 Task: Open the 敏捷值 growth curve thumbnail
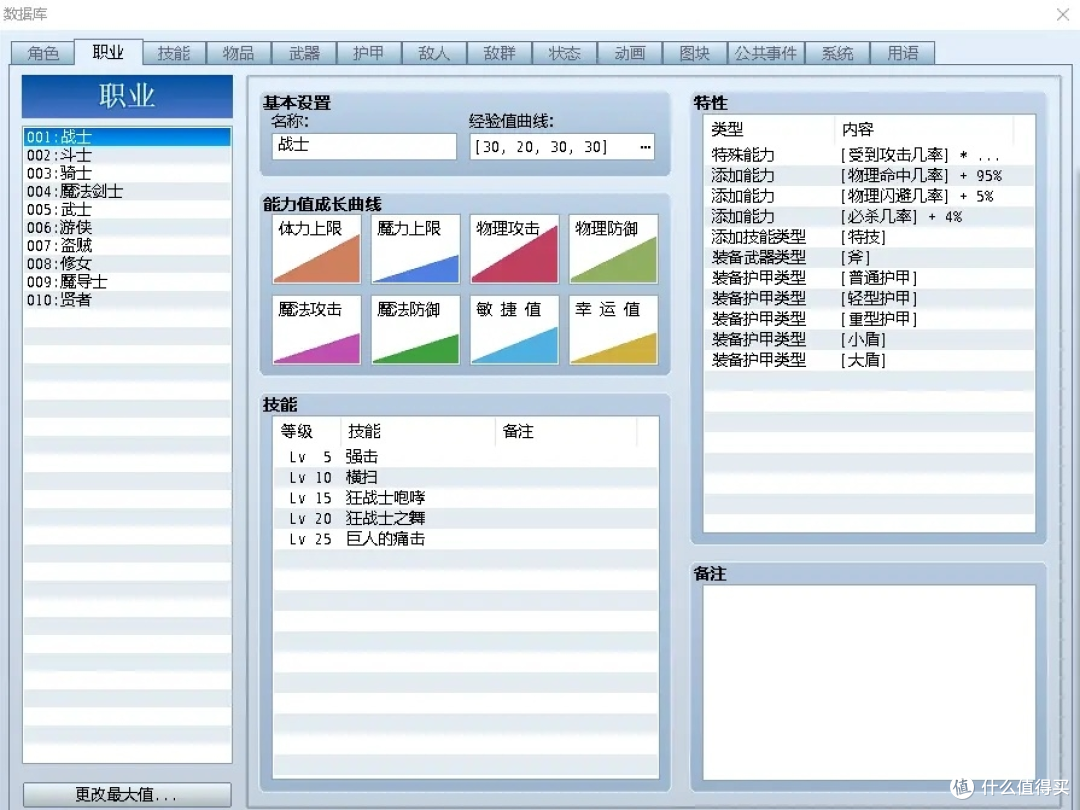click(515, 330)
